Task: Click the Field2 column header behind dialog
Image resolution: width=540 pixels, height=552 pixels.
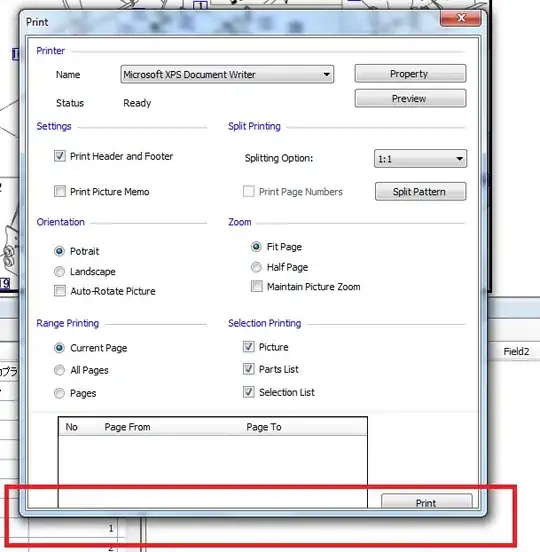Action: point(516,351)
